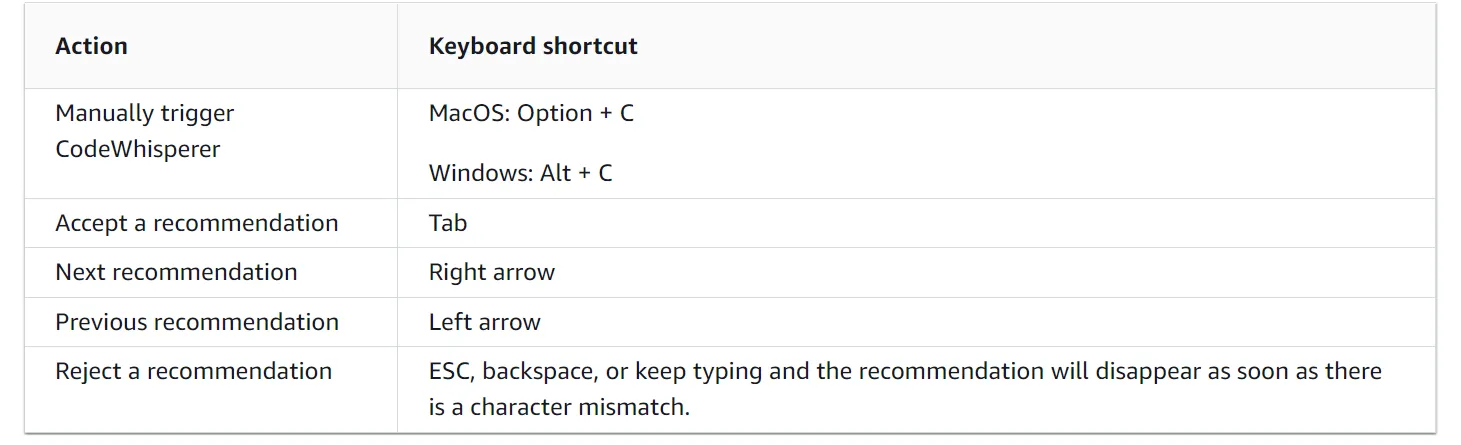Select the 'Option + C' shortcut text
The width and height of the screenshot is (1461, 445).
576,113
